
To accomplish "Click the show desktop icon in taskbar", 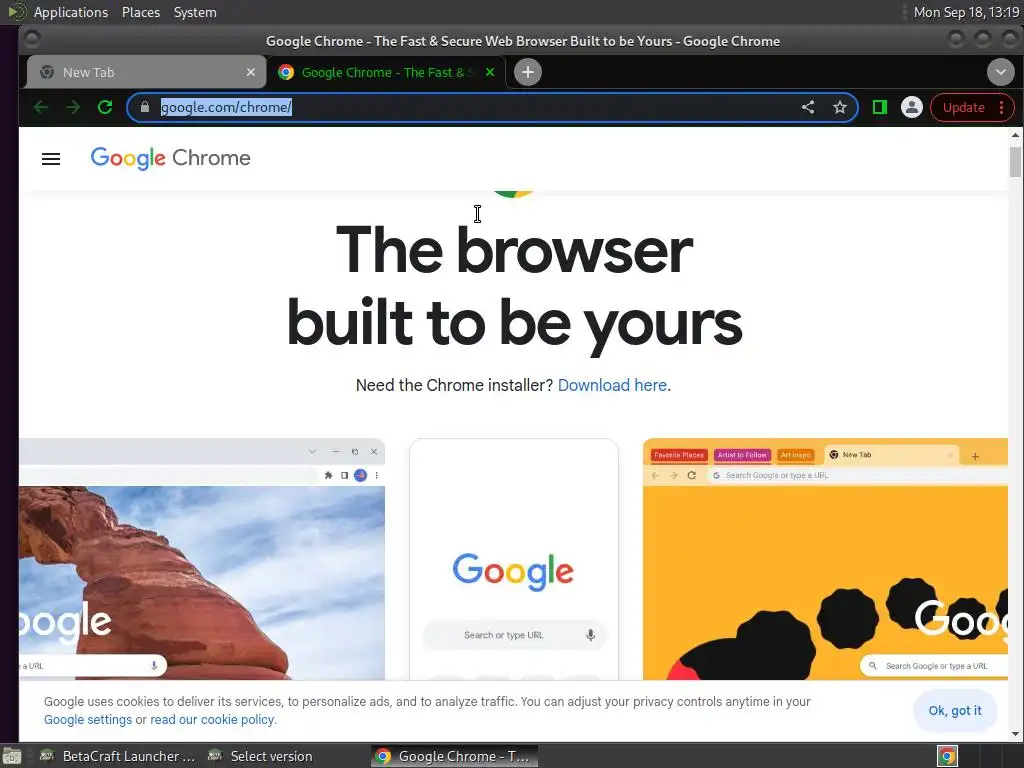I will [x=12, y=756].
